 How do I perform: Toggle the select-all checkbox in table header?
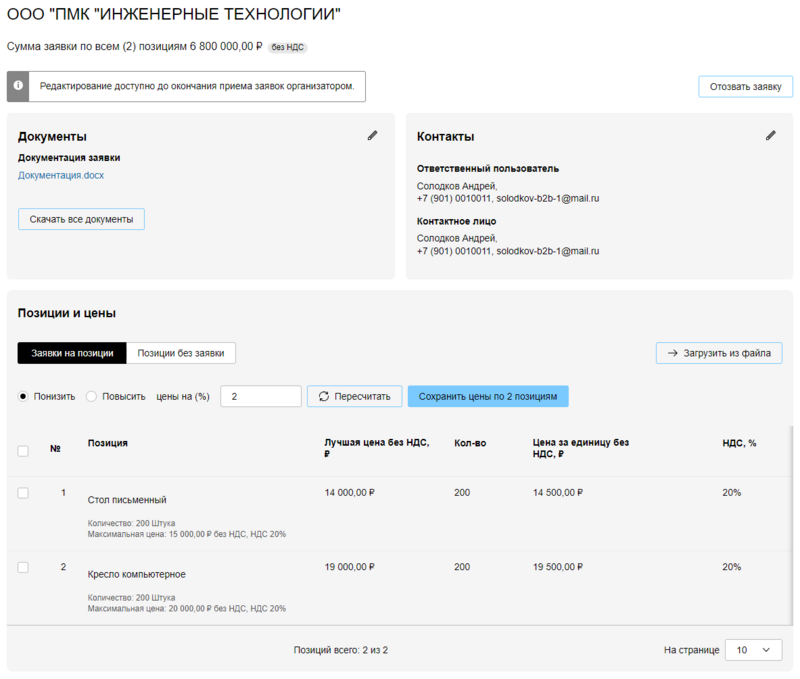(24, 451)
